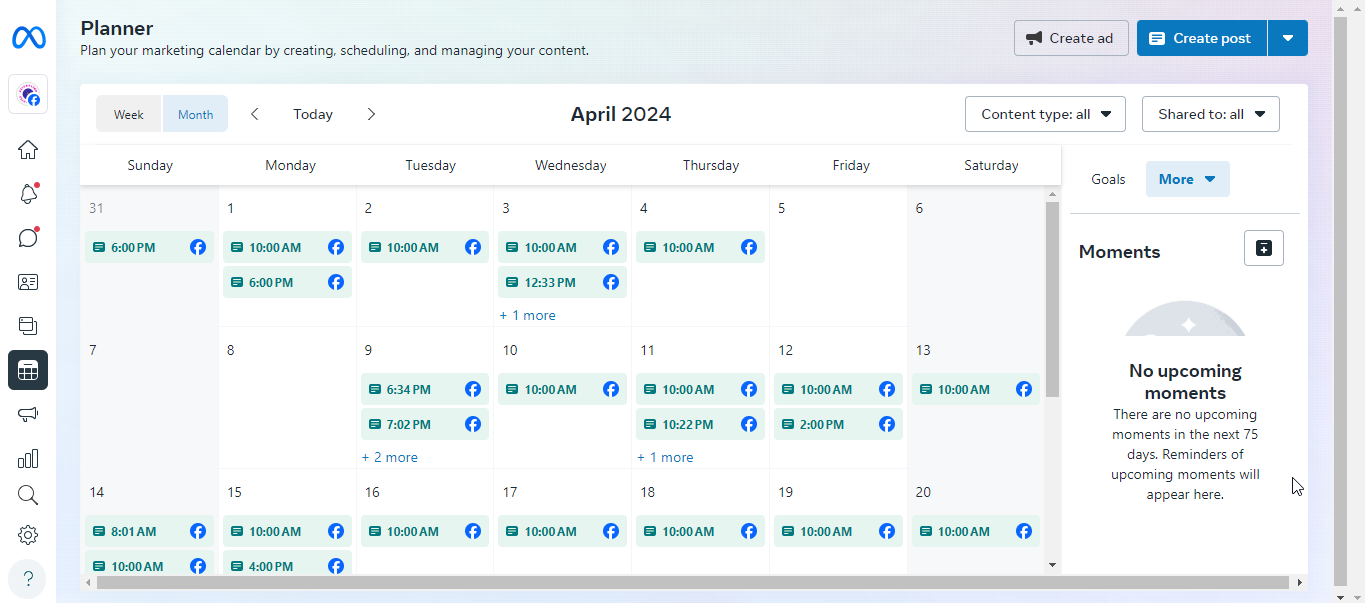The image size is (1365, 603).
Task: Expand the Create post arrow dropdown
Action: click(x=1288, y=38)
